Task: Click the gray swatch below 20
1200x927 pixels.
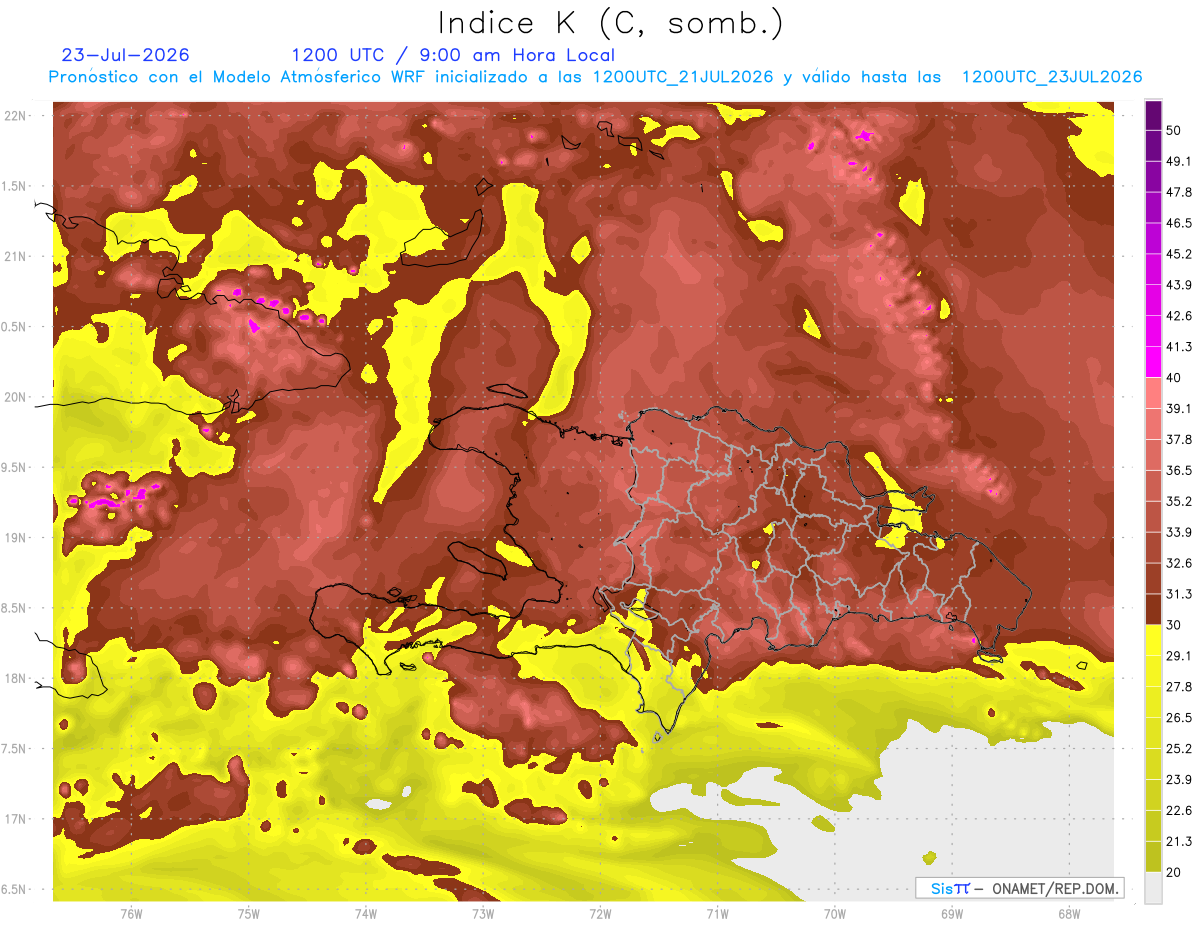Action: pyautogui.click(x=1154, y=887)
